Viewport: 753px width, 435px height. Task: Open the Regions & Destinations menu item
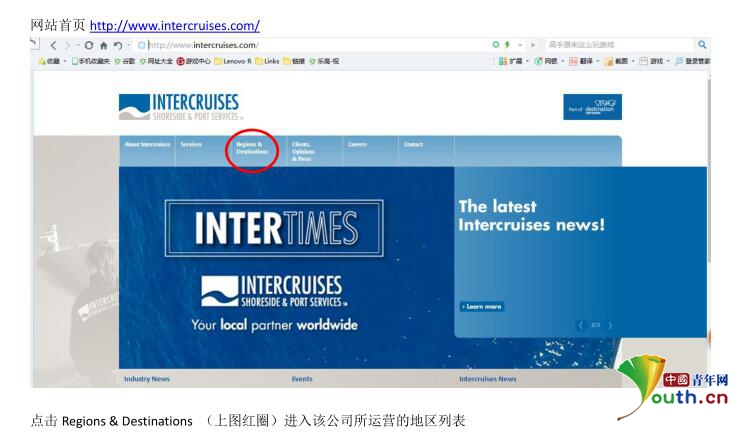252,148
